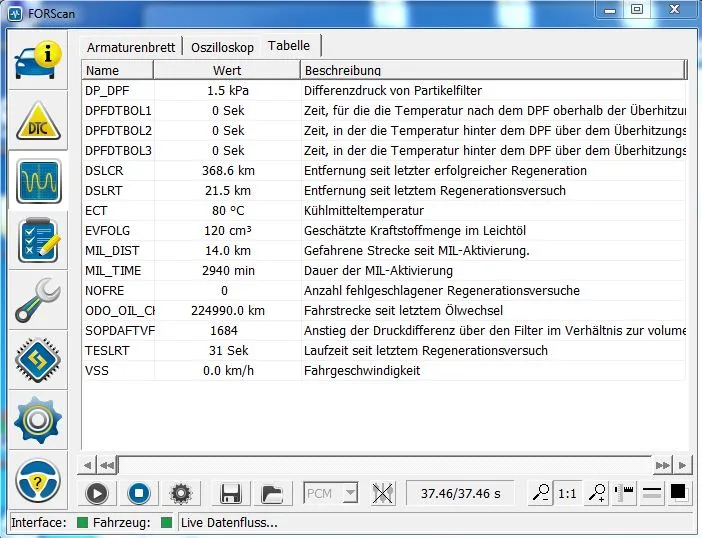The height and width of the screenshot is (538, 702).
Task: Open the tests checklist section
Action: pyautogui.click(x=39, y=242)
